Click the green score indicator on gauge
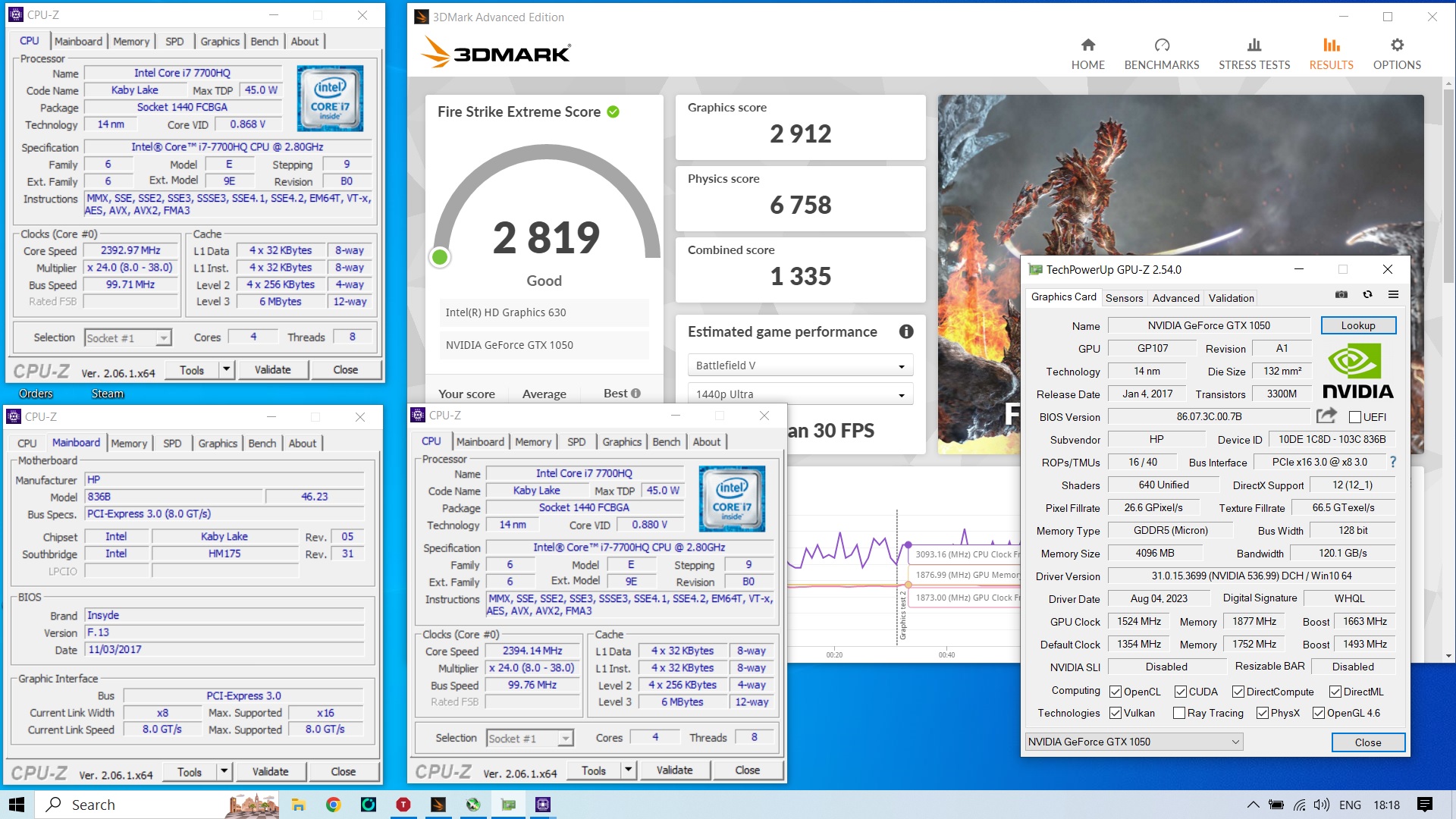This screenshot has width=1456, height=819. [440, 257]
